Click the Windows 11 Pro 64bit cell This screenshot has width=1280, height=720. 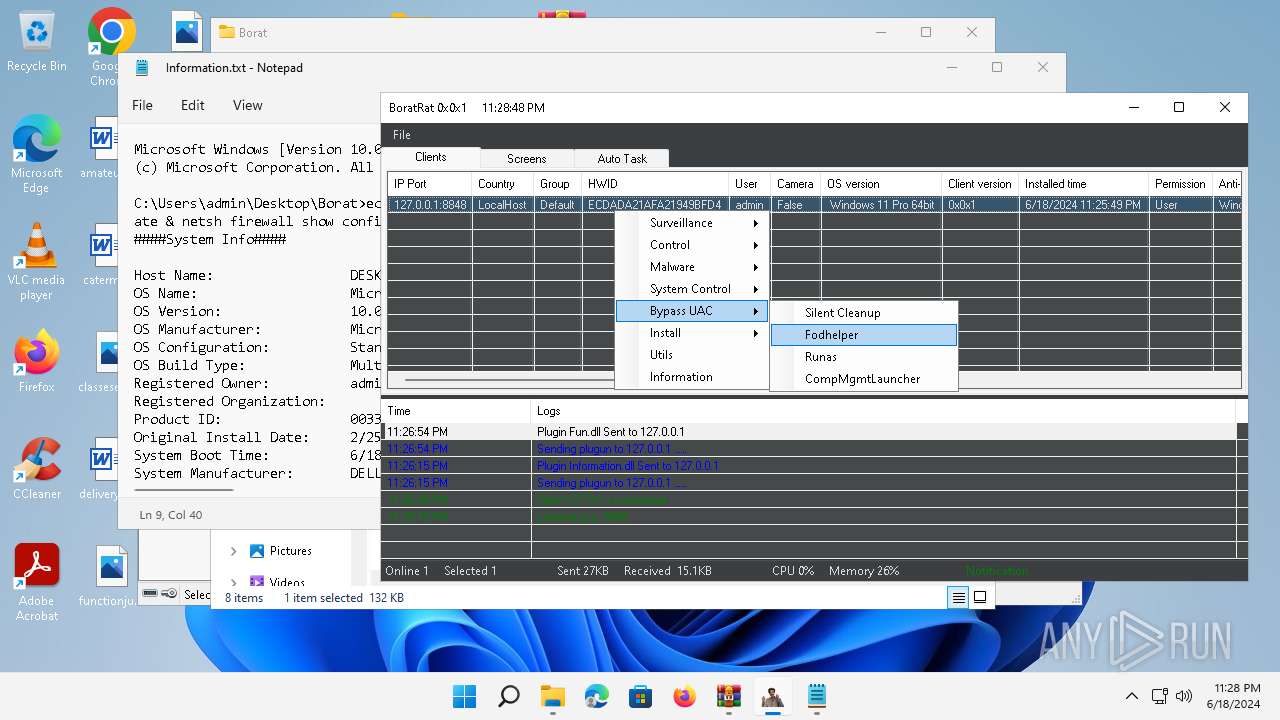coord(882,205)
